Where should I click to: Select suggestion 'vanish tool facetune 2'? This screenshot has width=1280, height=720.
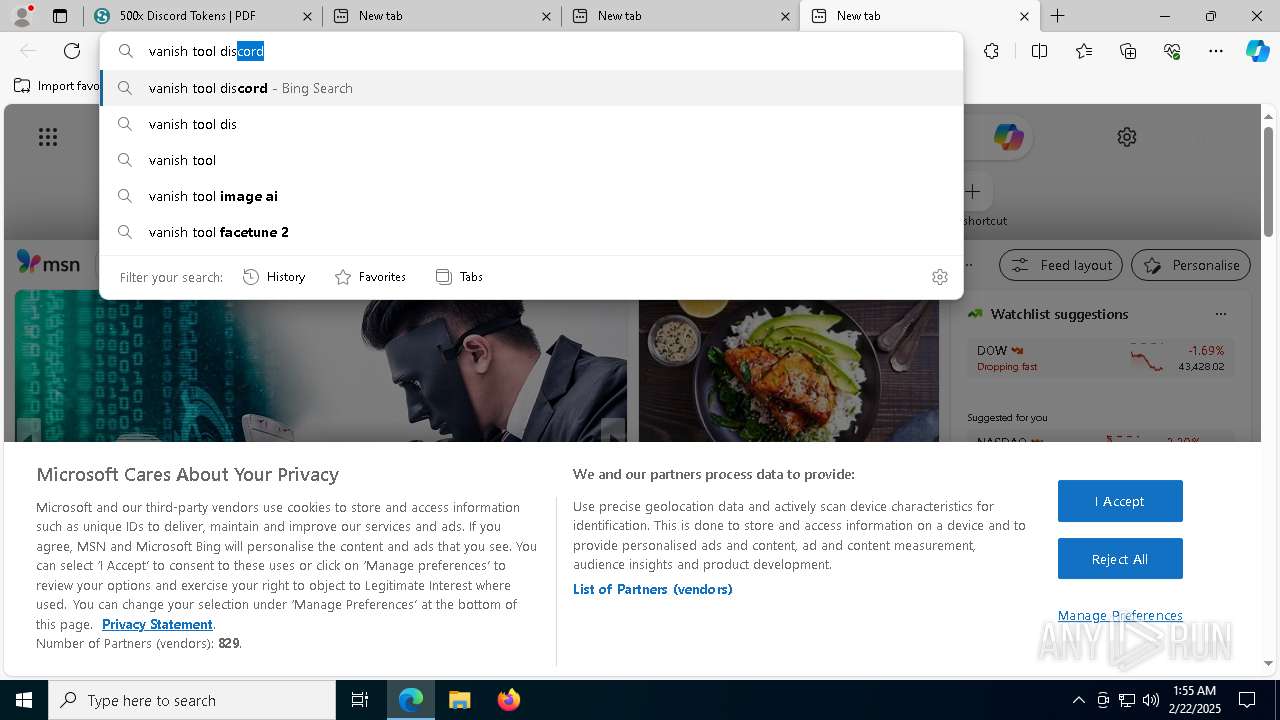[532, 232]
